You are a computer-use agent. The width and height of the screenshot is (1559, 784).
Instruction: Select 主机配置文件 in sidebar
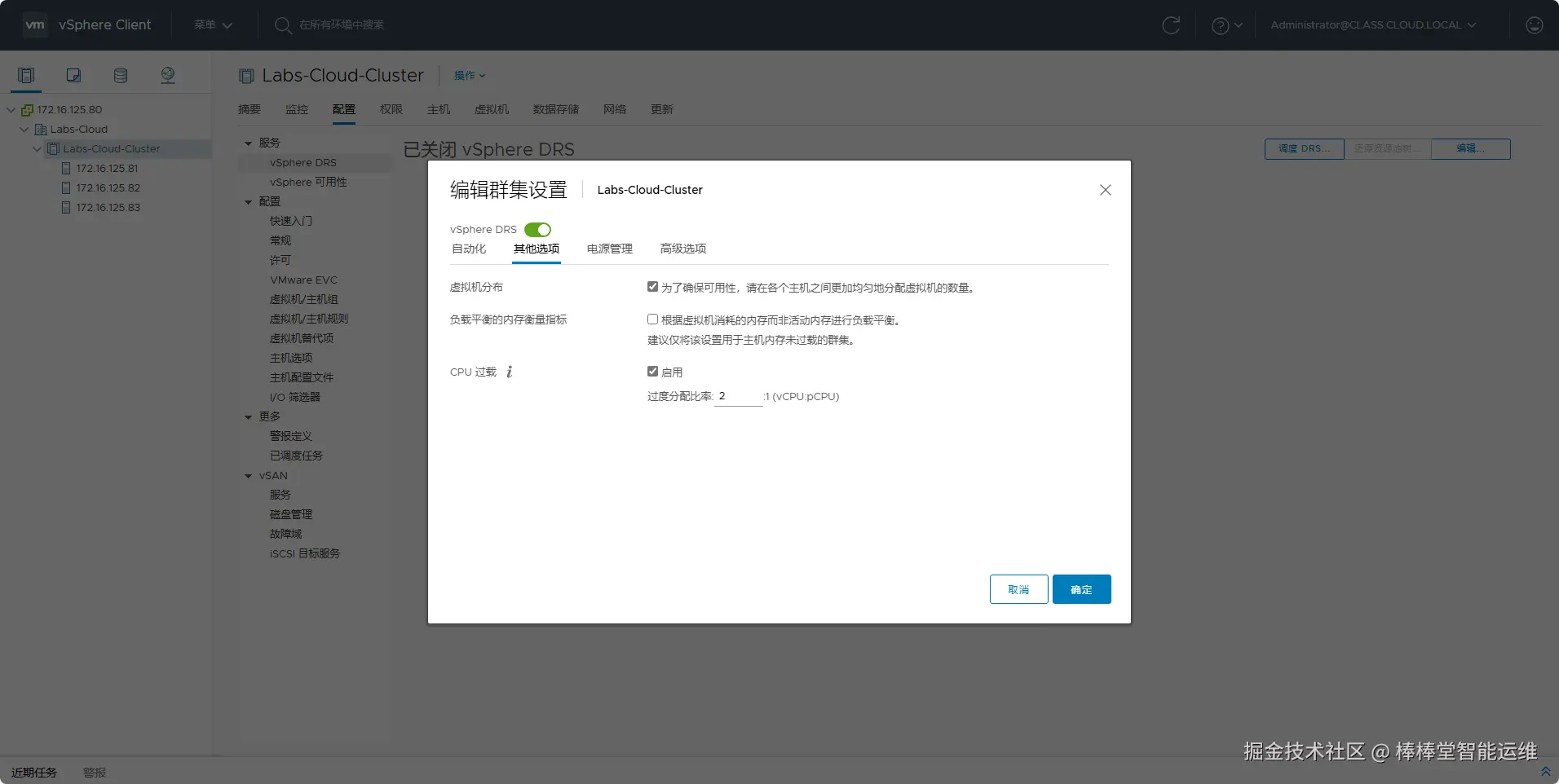coord(302,378)
